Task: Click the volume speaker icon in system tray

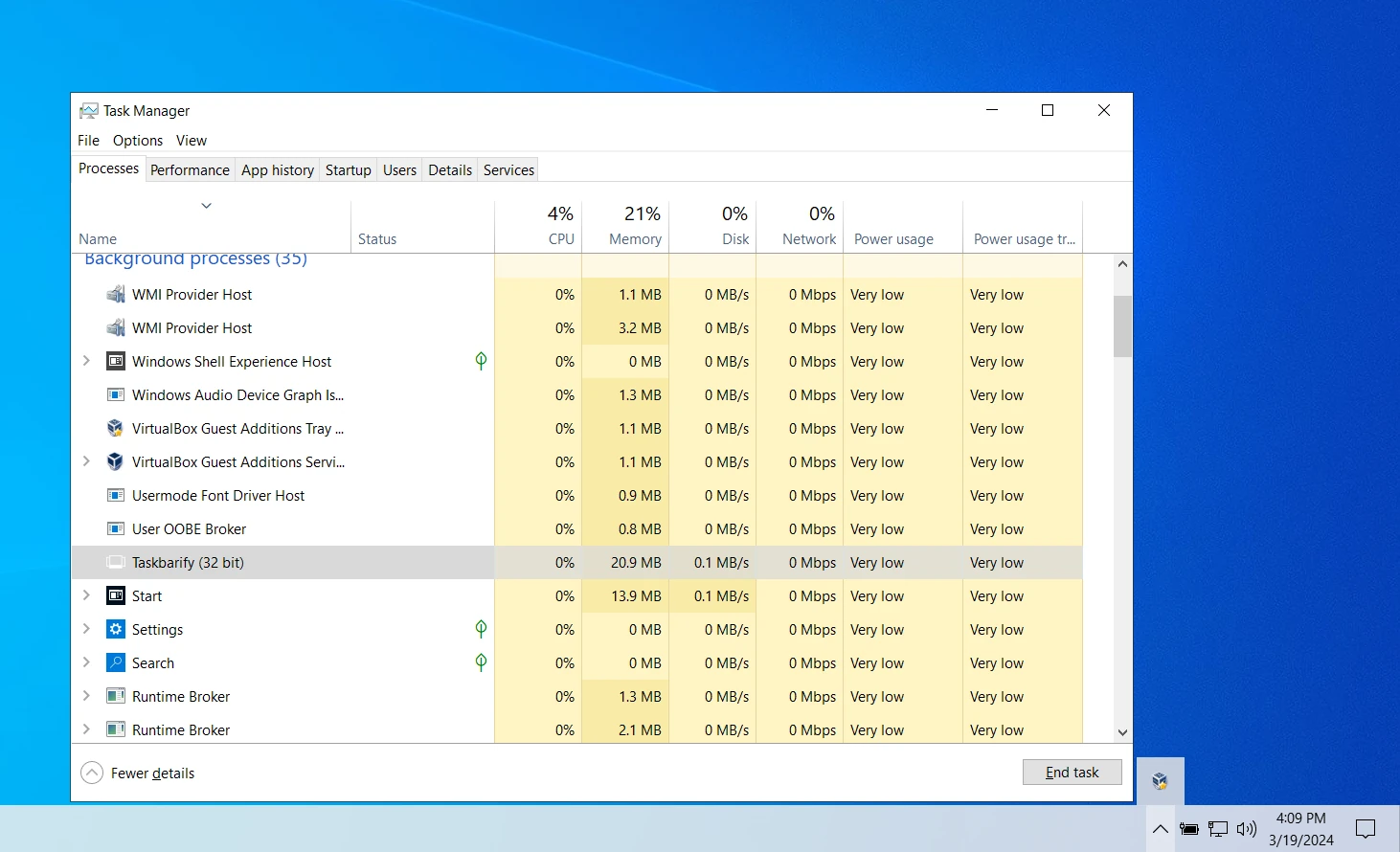Action: (x=1247, y=829)
